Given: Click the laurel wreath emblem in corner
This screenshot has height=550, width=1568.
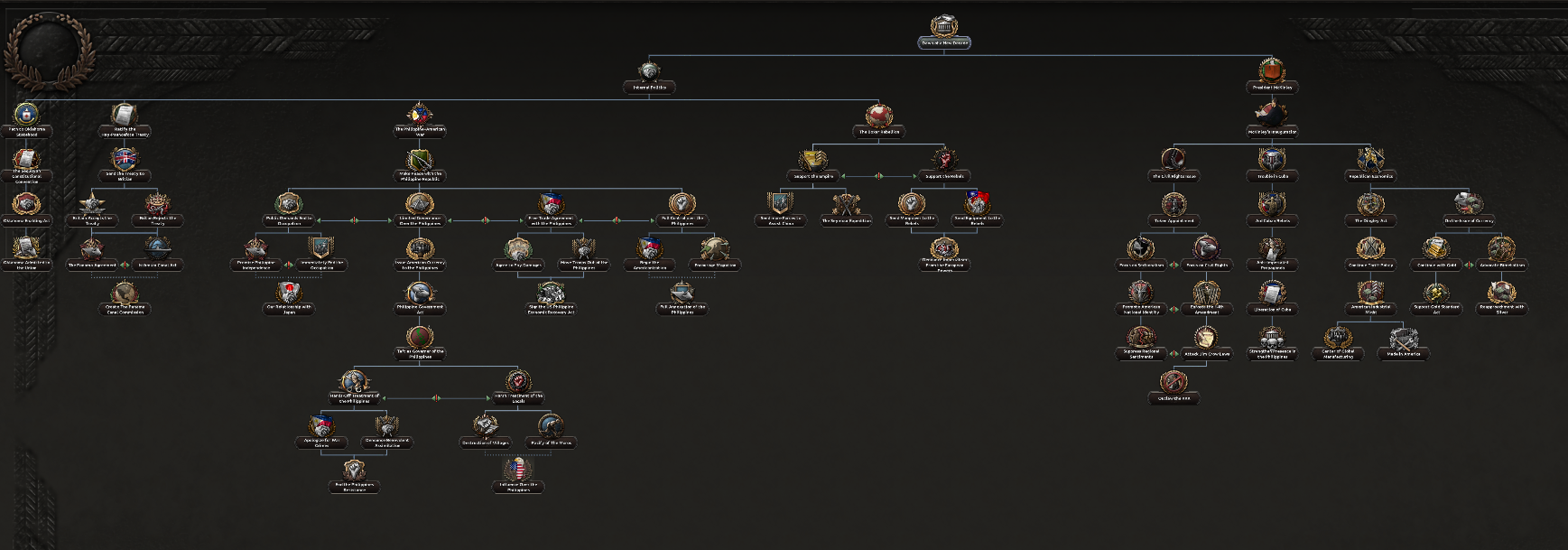Looking at the screenshot, I should [x=50, y=50].
